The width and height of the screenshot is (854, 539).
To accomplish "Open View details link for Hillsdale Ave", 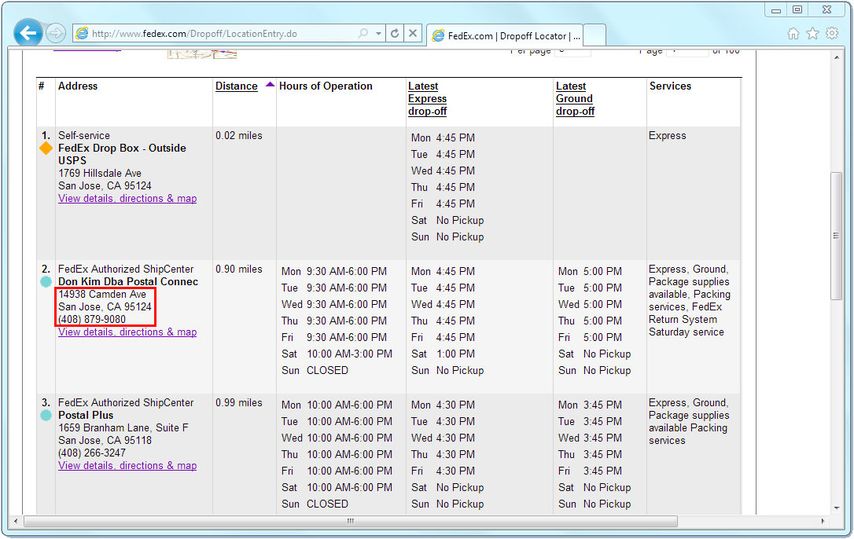I will click(127, 198).
